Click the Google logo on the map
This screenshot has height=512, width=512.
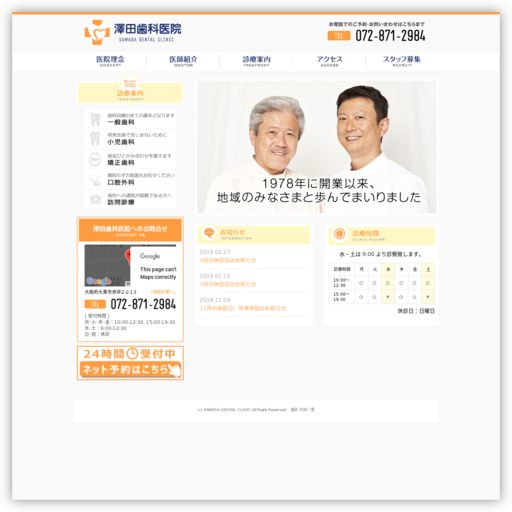click(98, 281)
